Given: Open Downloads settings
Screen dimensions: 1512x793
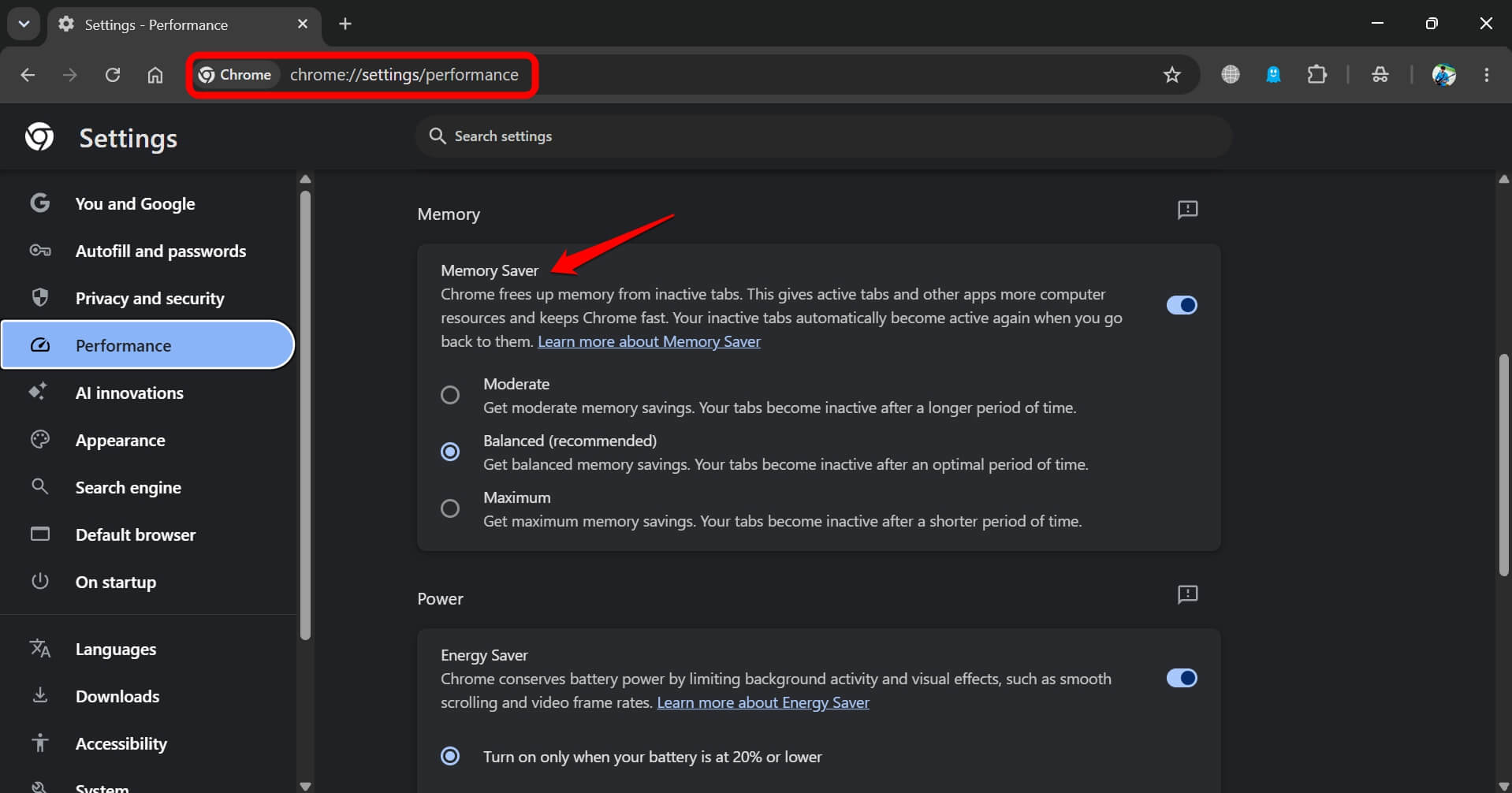Looking at the screenshot, I should pos(148,696).
